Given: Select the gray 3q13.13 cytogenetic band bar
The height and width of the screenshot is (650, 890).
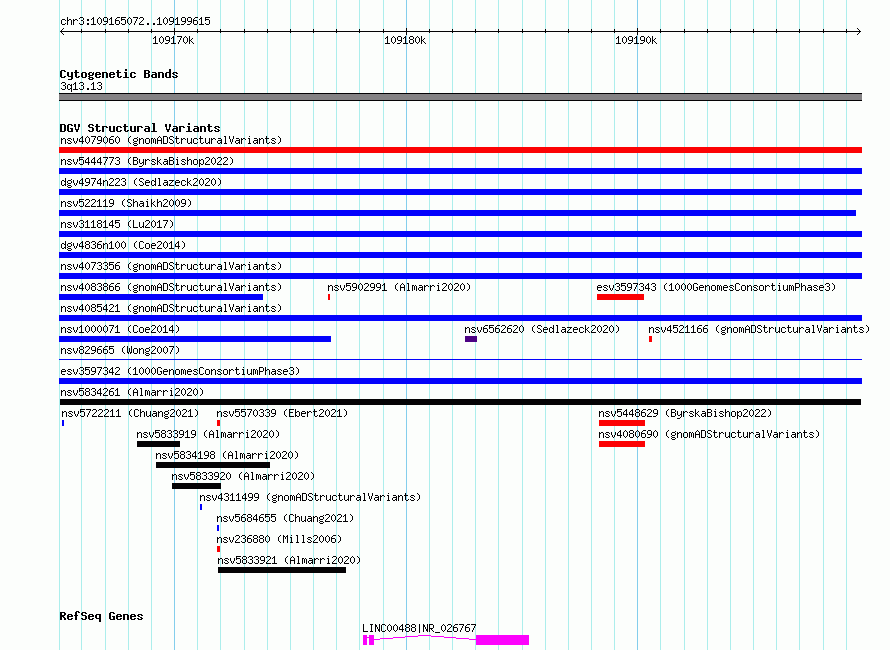Looking at the screenshot, I should click(x=460, y=97).
